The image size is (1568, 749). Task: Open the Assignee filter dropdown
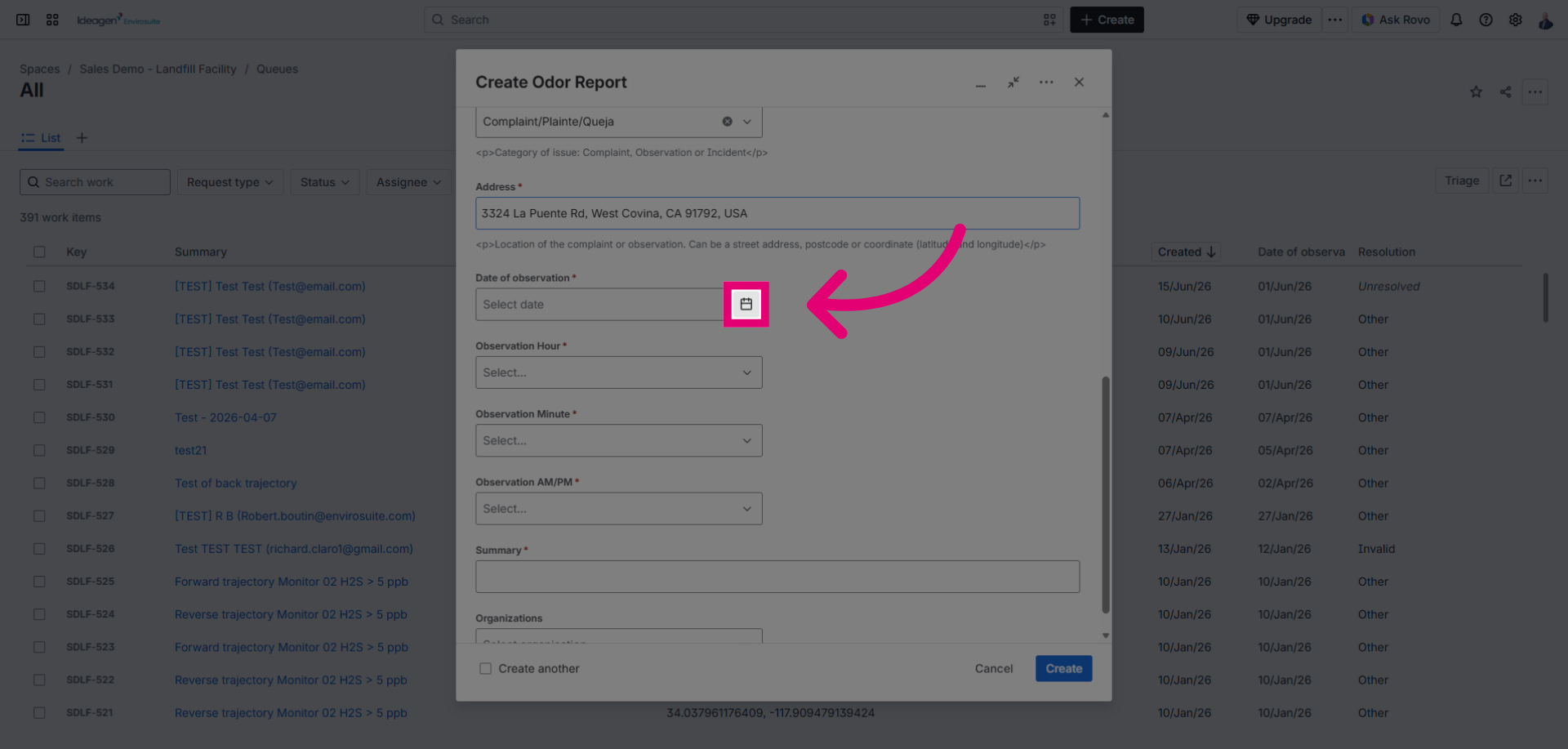pos(408,182)
